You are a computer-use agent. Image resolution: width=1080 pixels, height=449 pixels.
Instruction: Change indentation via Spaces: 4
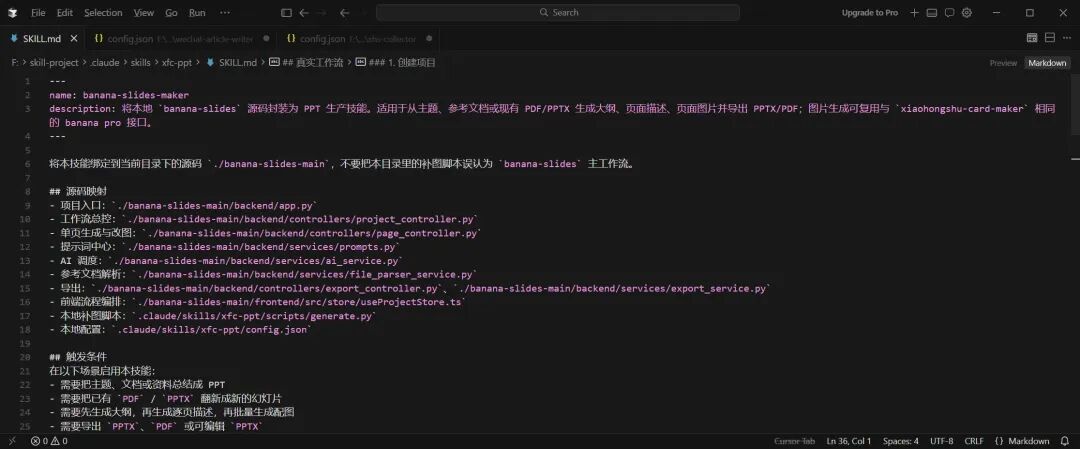point(901,441)
